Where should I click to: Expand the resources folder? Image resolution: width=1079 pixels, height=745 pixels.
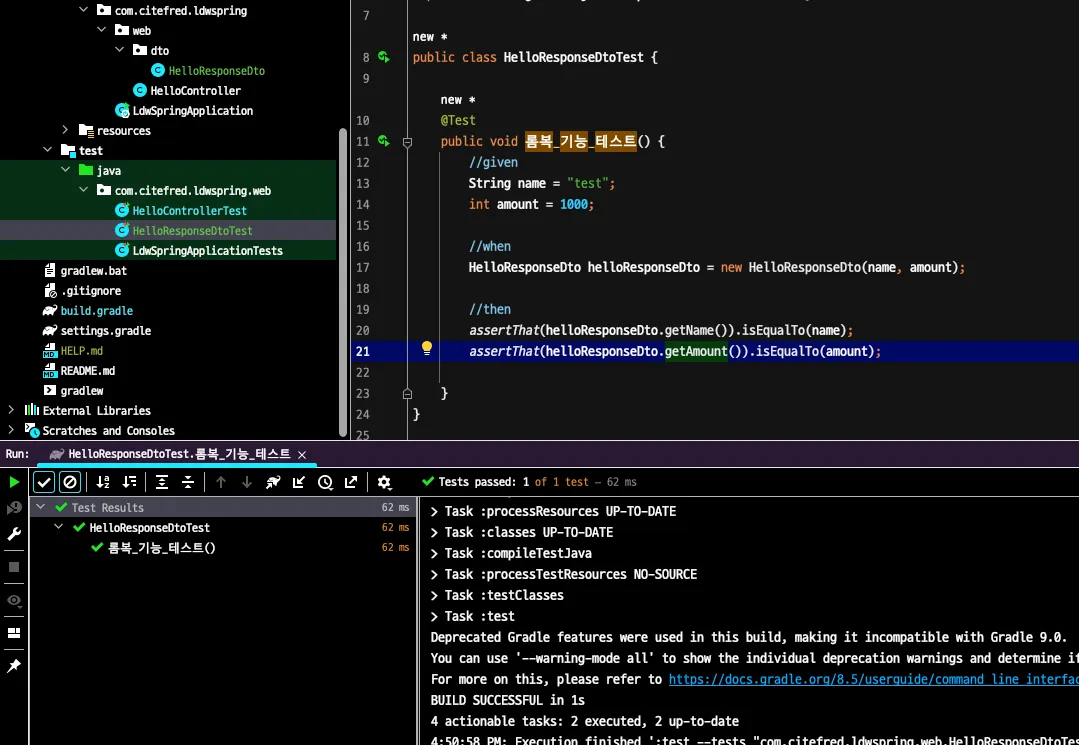(x=65, y=130)
